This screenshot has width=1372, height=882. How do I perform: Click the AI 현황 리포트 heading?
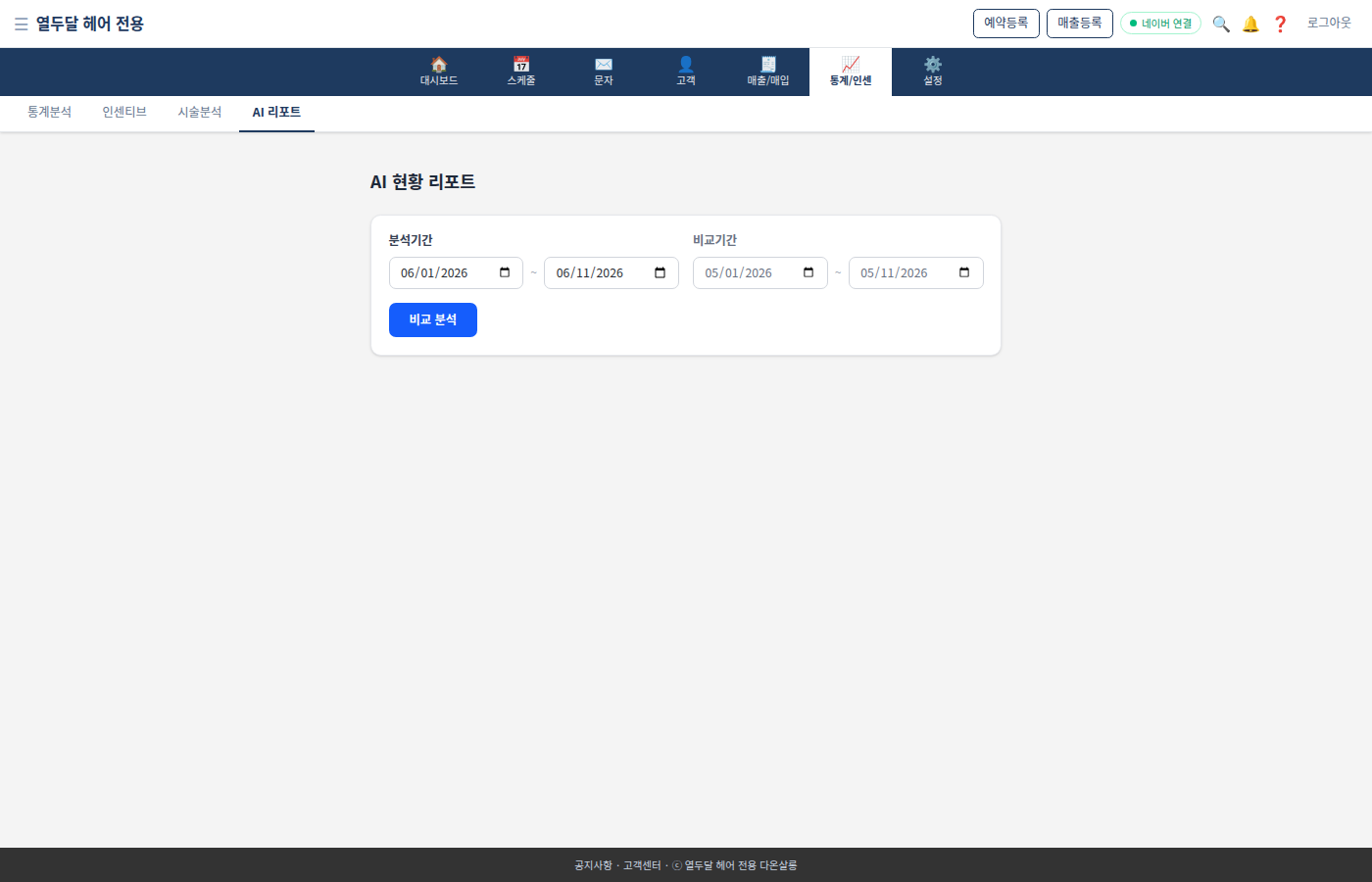pos(422,181)
